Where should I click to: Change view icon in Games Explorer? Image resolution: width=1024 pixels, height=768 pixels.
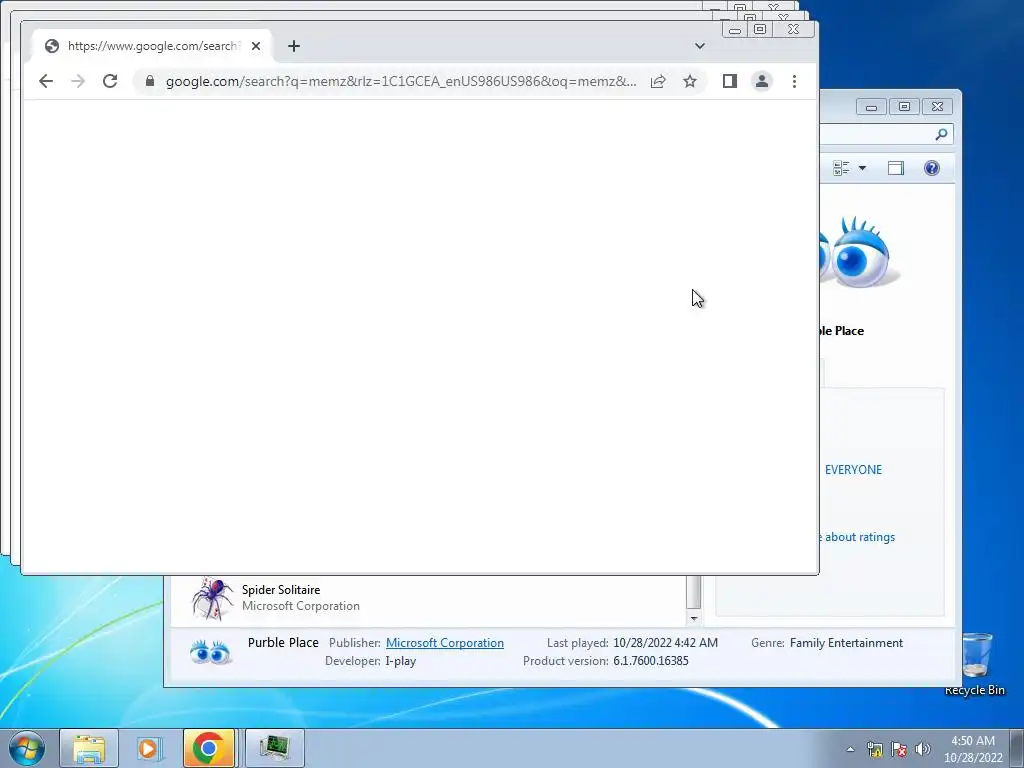pyautogui.click(x=841, y=168)
